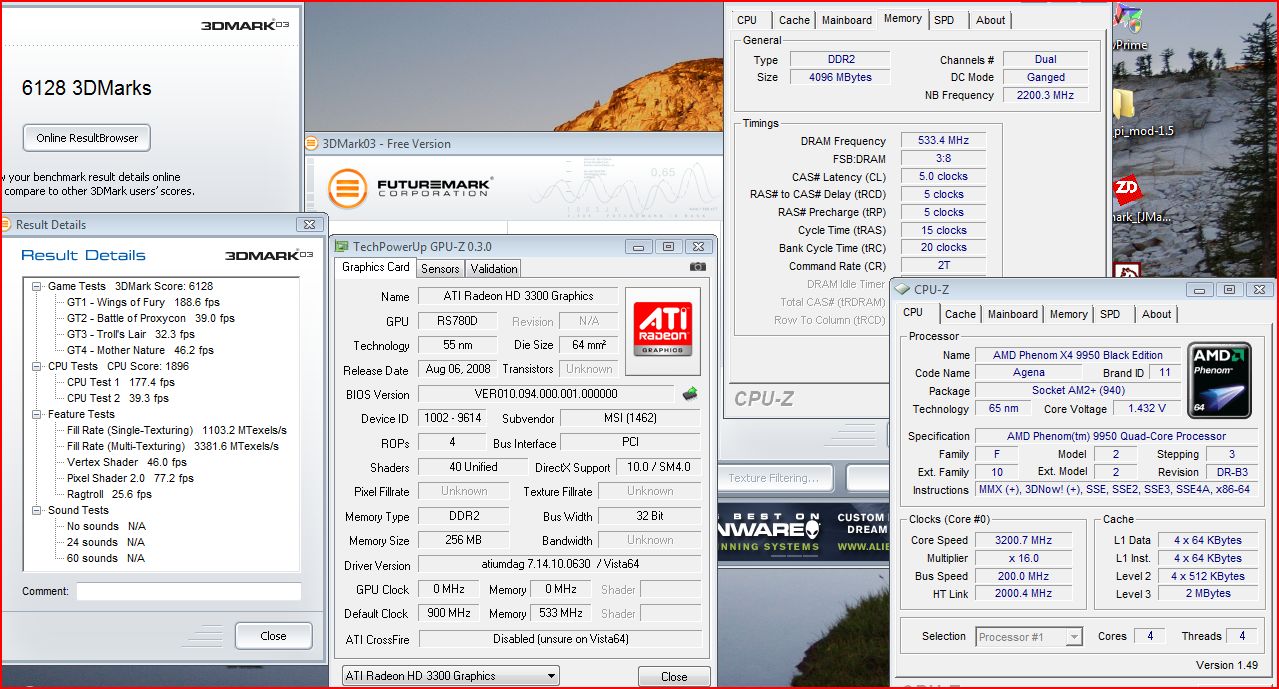
Task: Select the 60 sounds row
Action: coord(106,558)
